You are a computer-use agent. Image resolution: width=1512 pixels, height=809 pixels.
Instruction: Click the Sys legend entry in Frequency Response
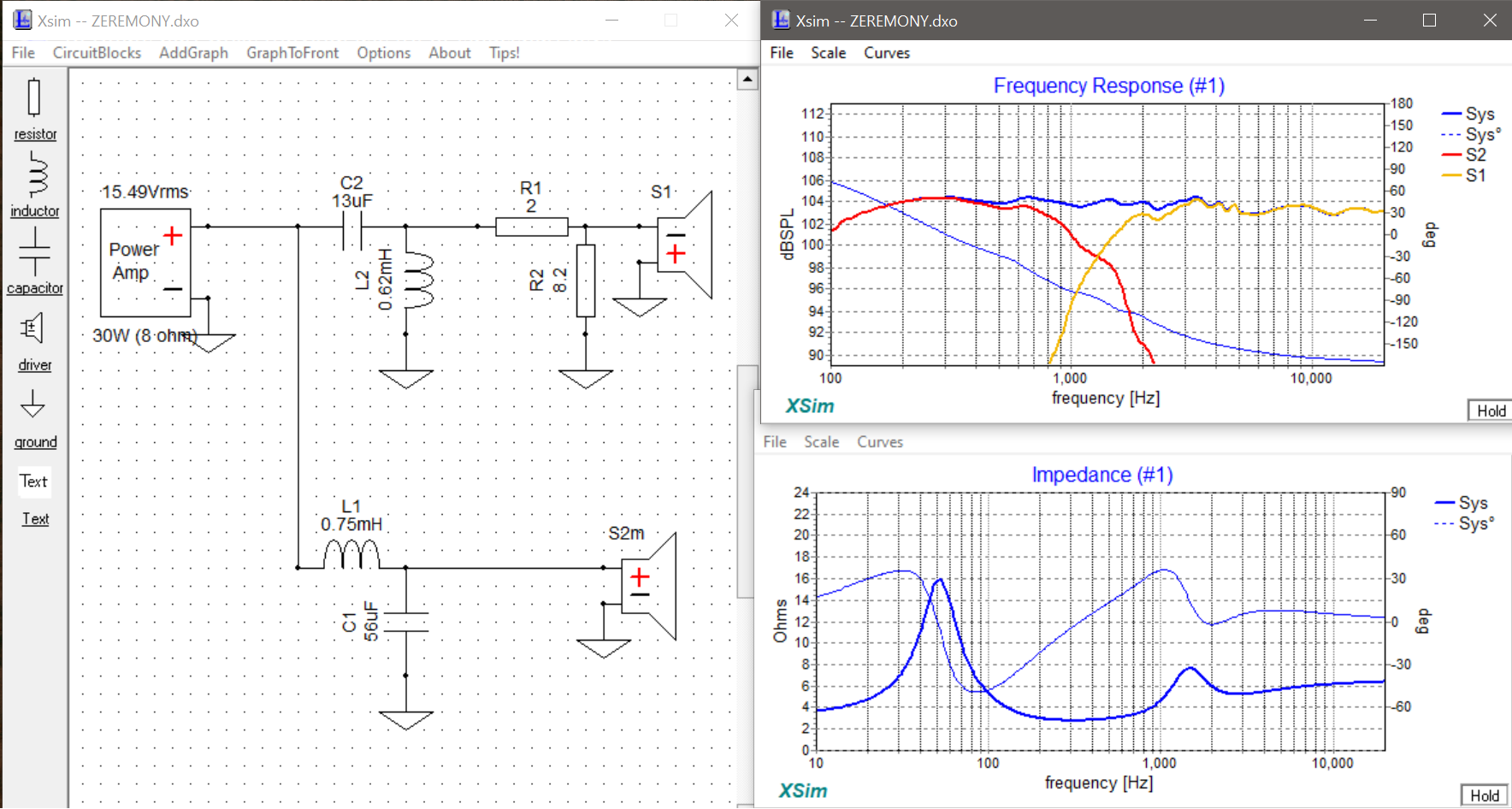tap(1468, 114)
